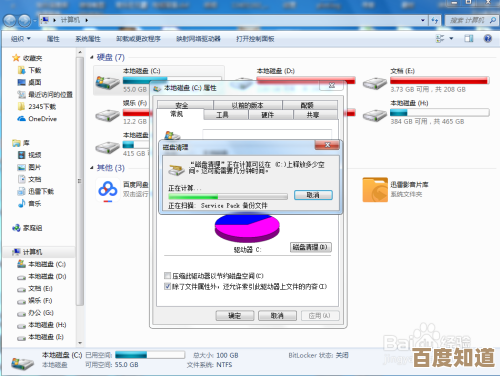500x376 pixels.
Task: Collapse the 其他 (3) group
Action: click(92, 168)
